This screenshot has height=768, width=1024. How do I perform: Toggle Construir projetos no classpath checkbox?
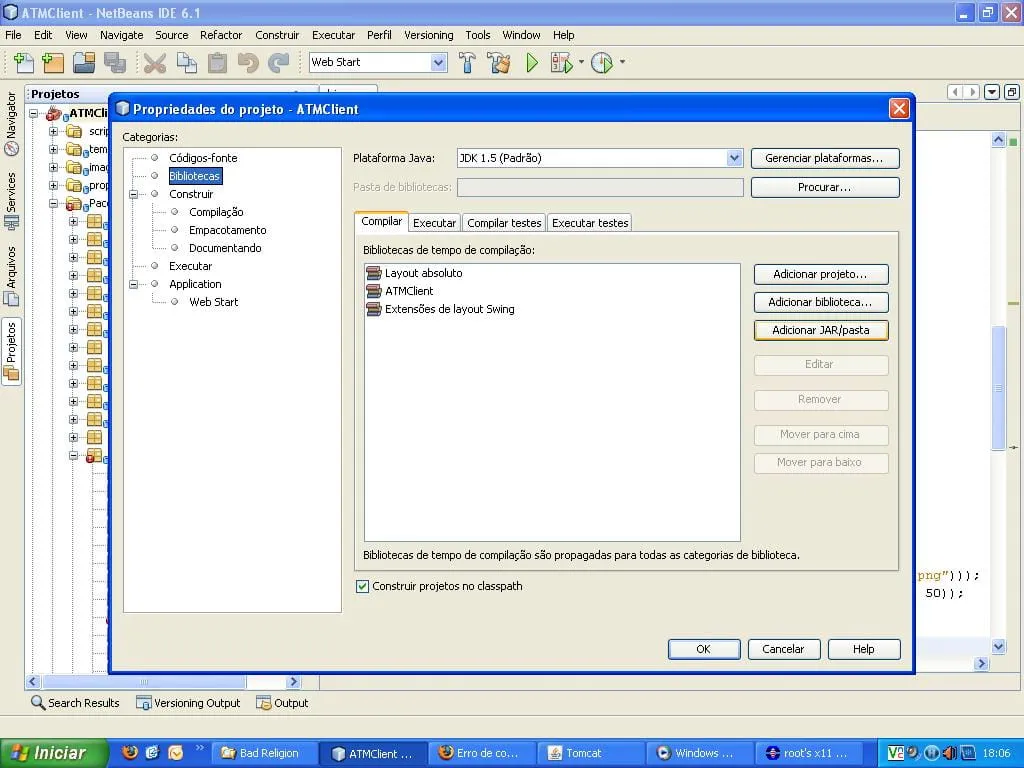[x=362, y=587]
